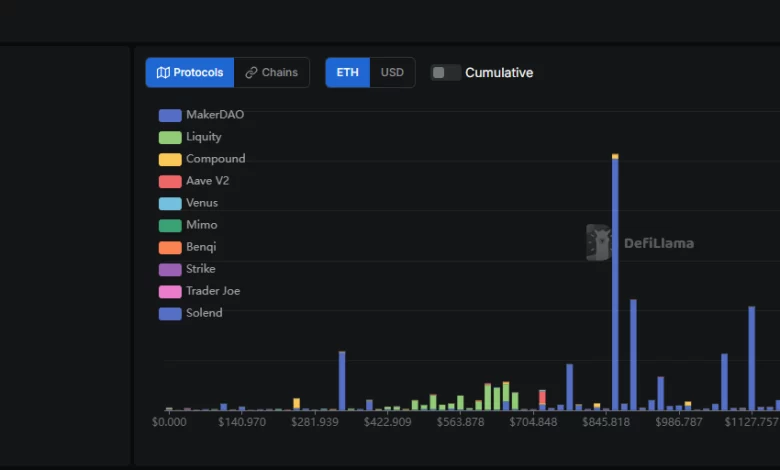Toggle Solend series via legend label
The width and height of the screenshot is (780, 470).
point(204,313)
